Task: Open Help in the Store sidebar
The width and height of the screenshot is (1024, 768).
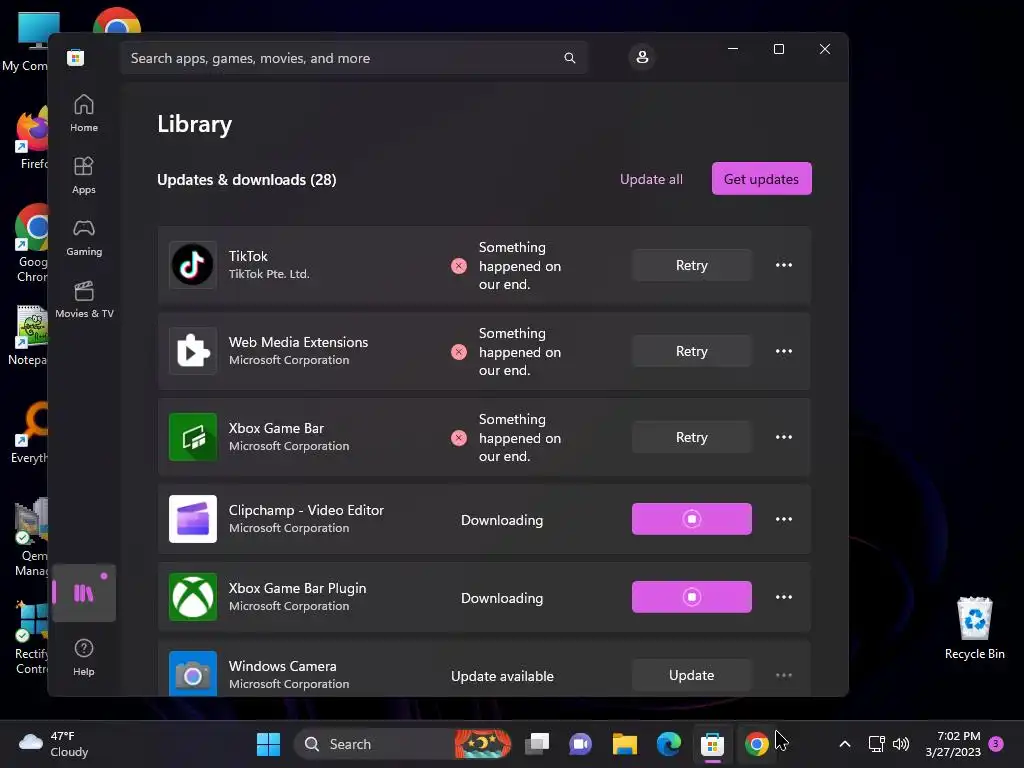Action: (x=84, y=657)
